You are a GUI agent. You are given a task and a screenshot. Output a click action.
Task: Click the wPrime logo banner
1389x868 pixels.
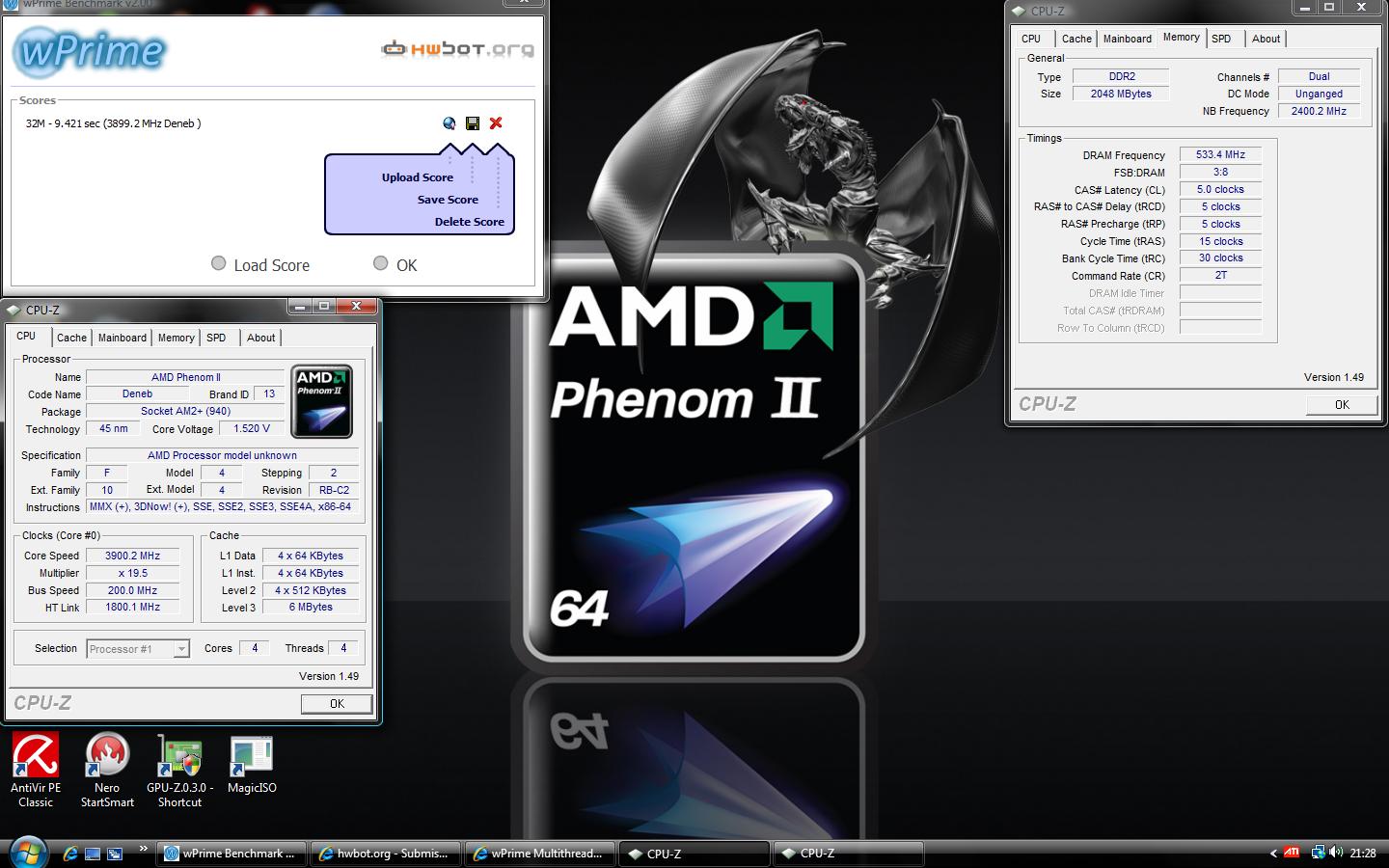pyautogui.click(x=92, y=51)
